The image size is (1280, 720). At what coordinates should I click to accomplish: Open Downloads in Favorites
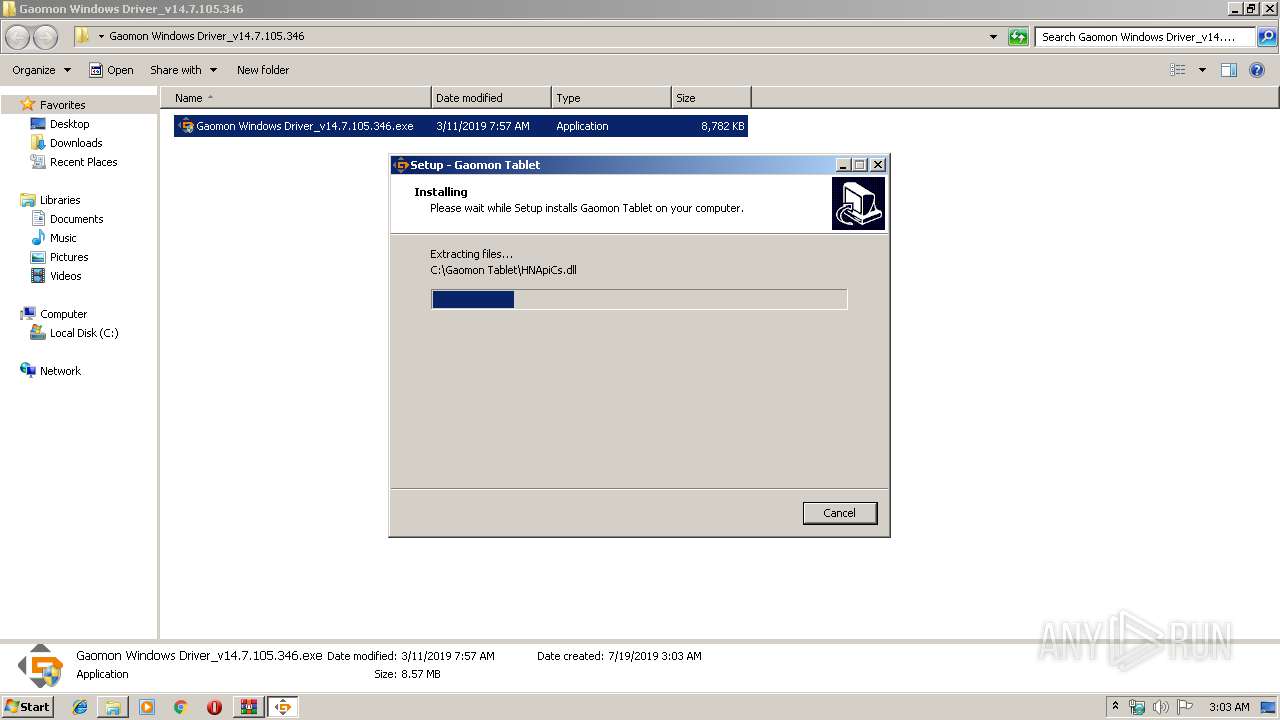[76, 143]
